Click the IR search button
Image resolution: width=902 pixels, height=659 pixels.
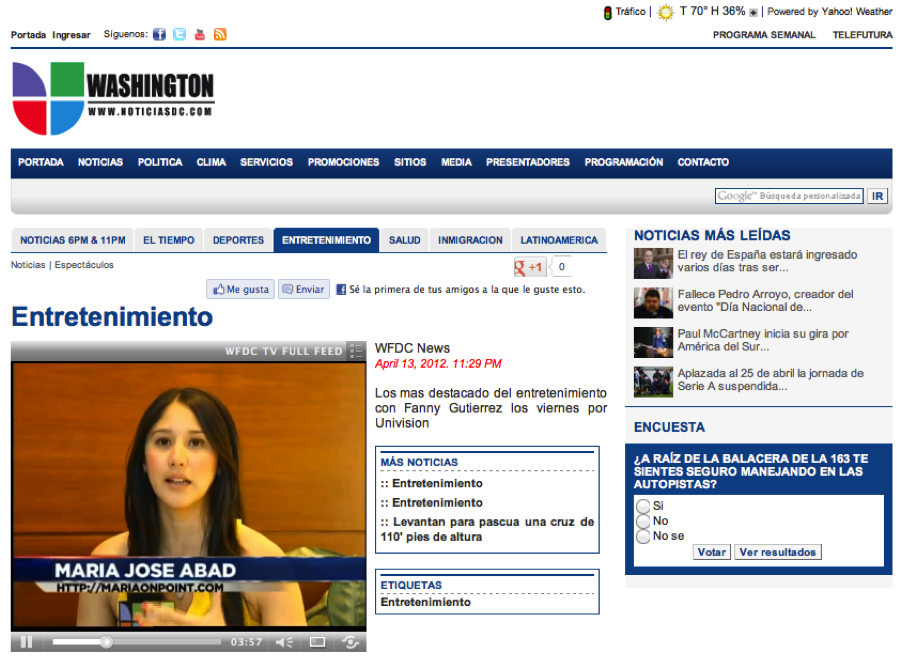877,196
